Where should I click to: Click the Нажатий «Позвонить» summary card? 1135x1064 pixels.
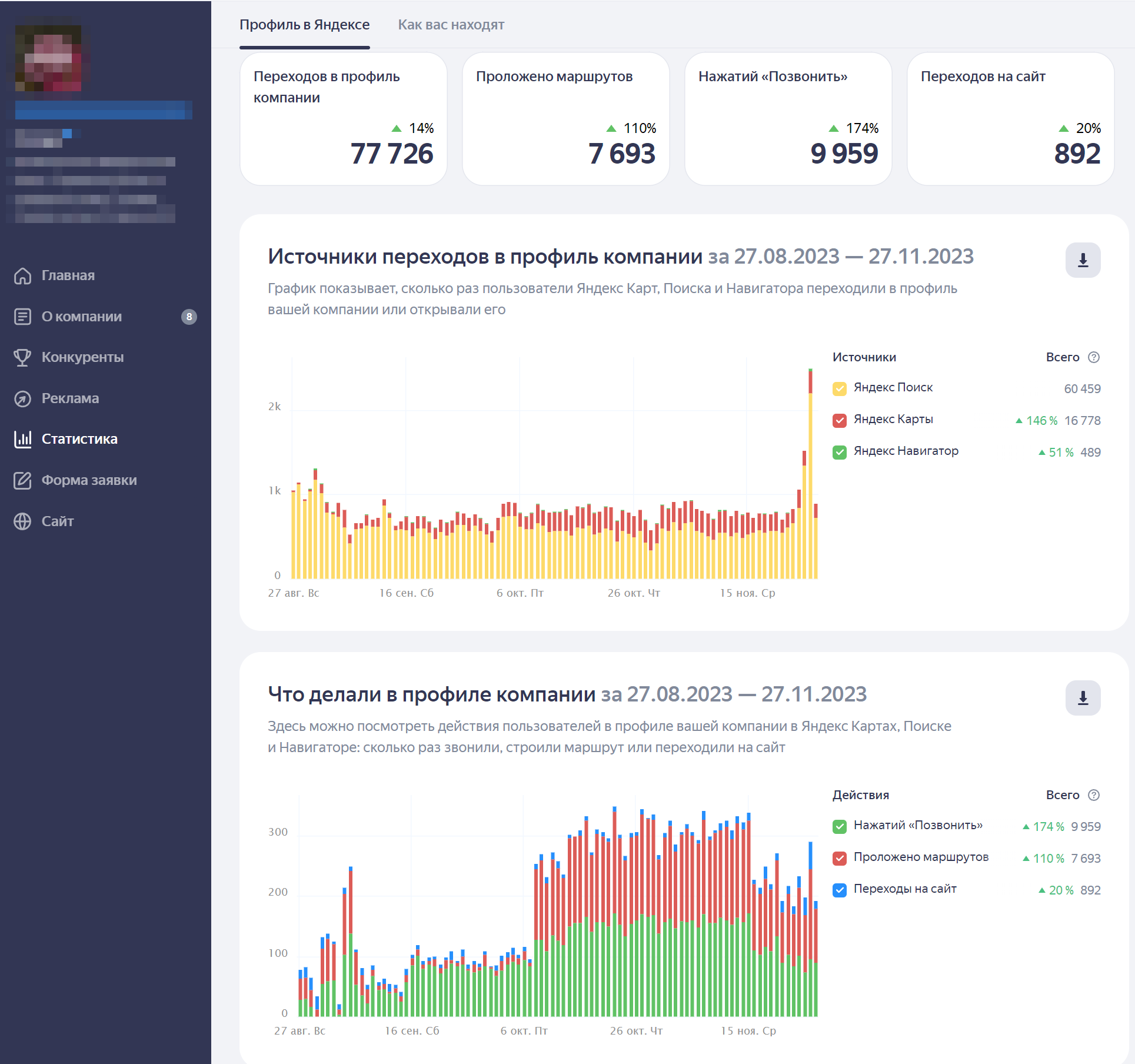tap(788, 119)
